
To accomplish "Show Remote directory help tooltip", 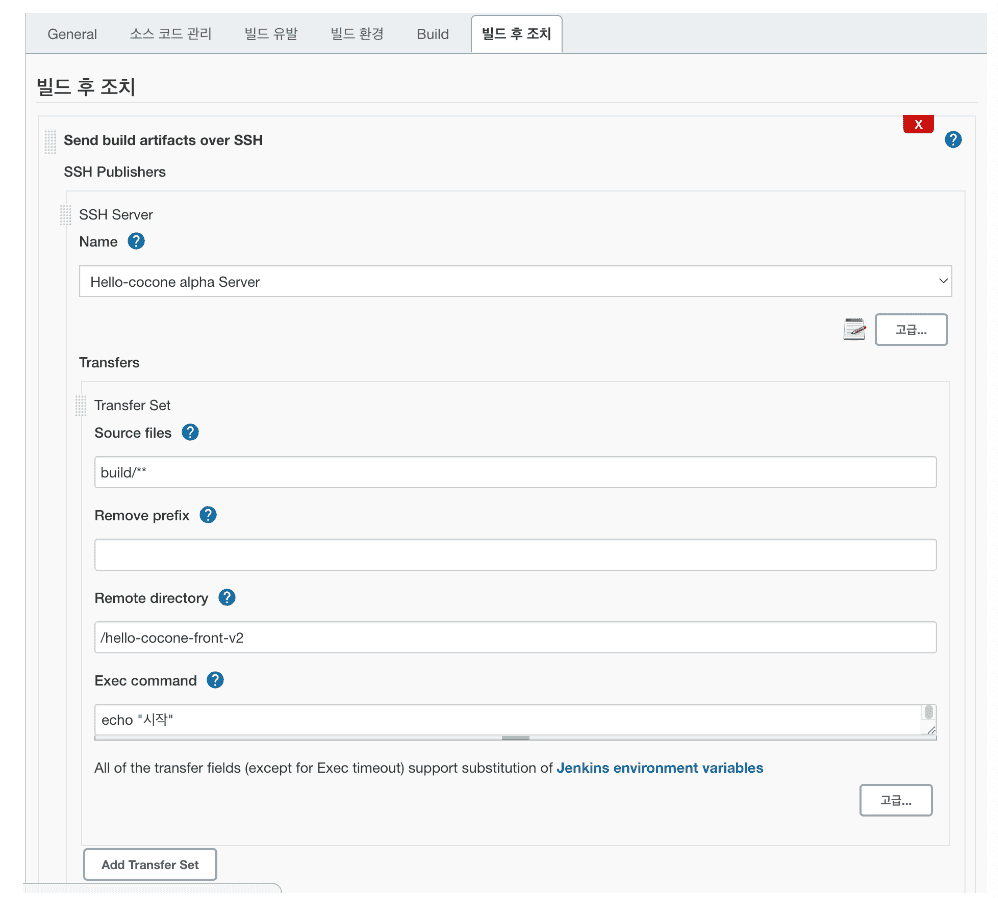I will [227, 598].
